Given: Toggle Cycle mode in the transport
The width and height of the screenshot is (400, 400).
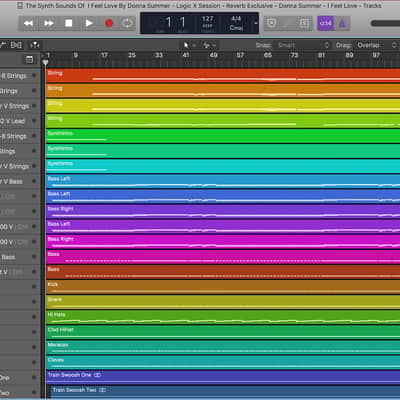Looking at the screenshot, I should click(127, 23).
